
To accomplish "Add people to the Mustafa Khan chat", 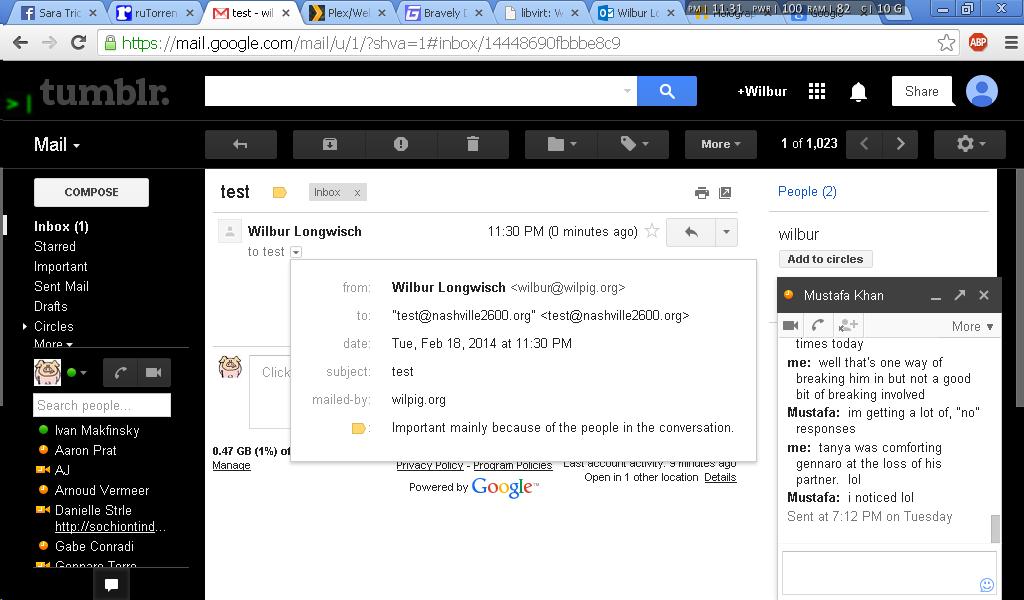I will 848,325.
